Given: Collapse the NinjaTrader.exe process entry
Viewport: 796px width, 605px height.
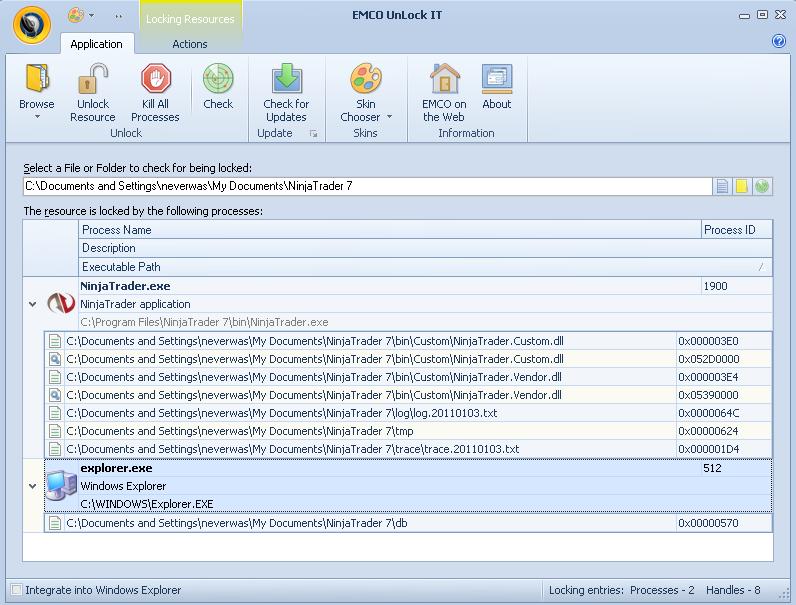Looking at the screenshot, I should coord(32,305).
